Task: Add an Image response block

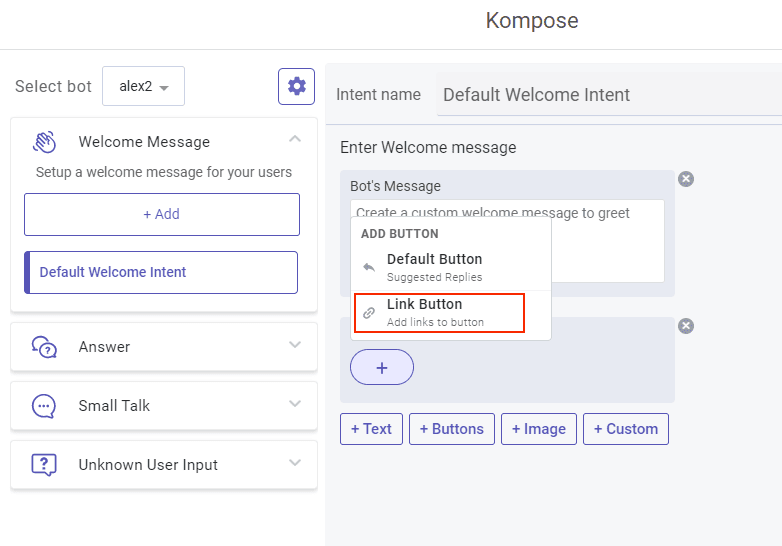Action: (x=539, y=429)
